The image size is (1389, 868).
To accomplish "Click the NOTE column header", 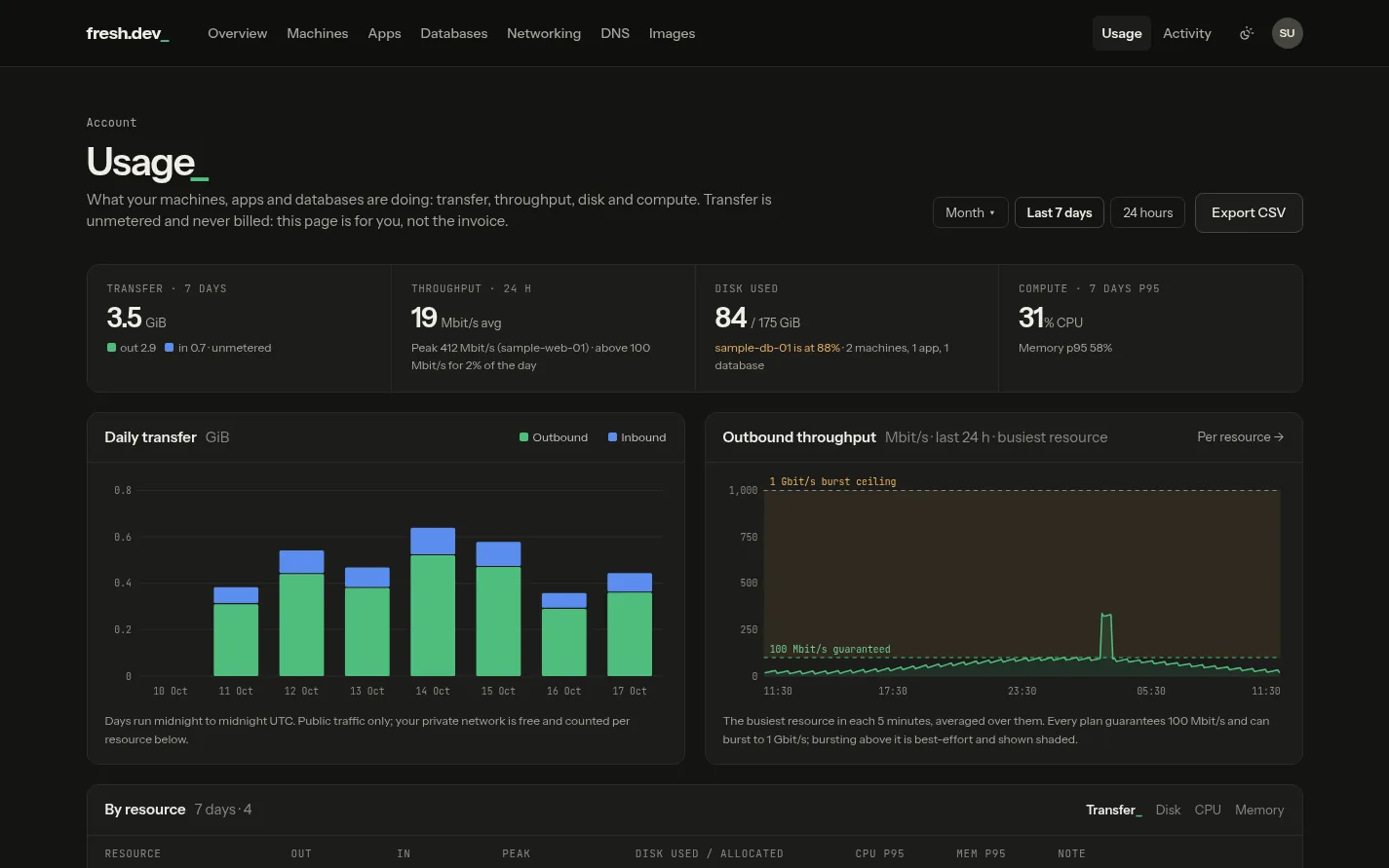I will click(x=1071, y=853).
